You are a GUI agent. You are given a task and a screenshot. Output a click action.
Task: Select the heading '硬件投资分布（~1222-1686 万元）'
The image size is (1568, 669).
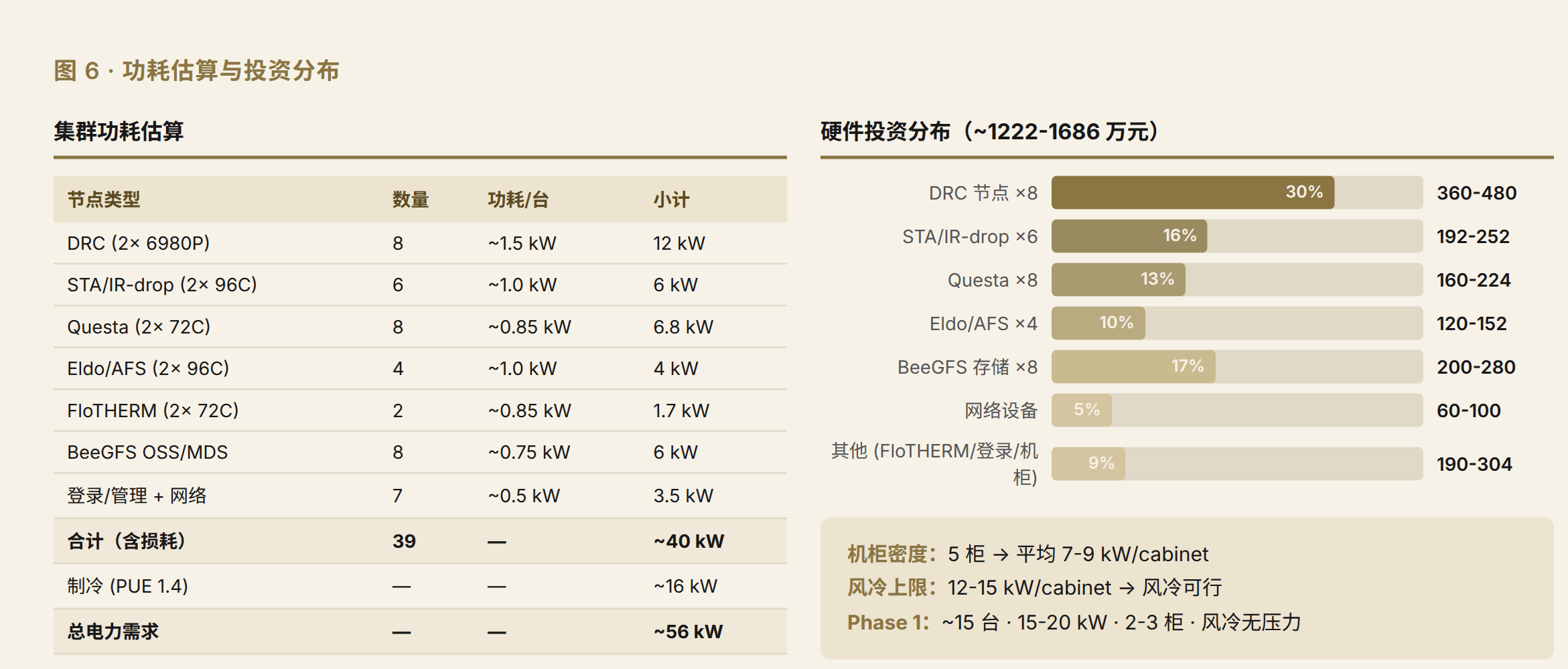pyautogui.click(x=990, y=131)
